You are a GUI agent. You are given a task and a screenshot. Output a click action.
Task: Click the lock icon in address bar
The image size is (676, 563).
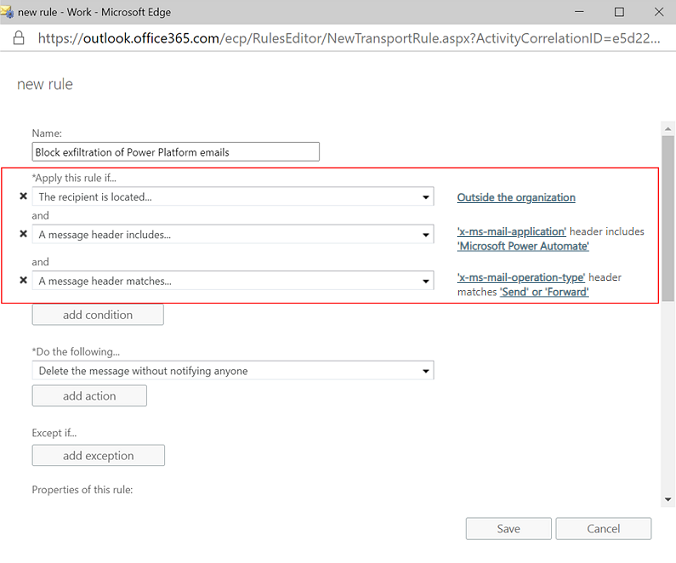point(19,38)
